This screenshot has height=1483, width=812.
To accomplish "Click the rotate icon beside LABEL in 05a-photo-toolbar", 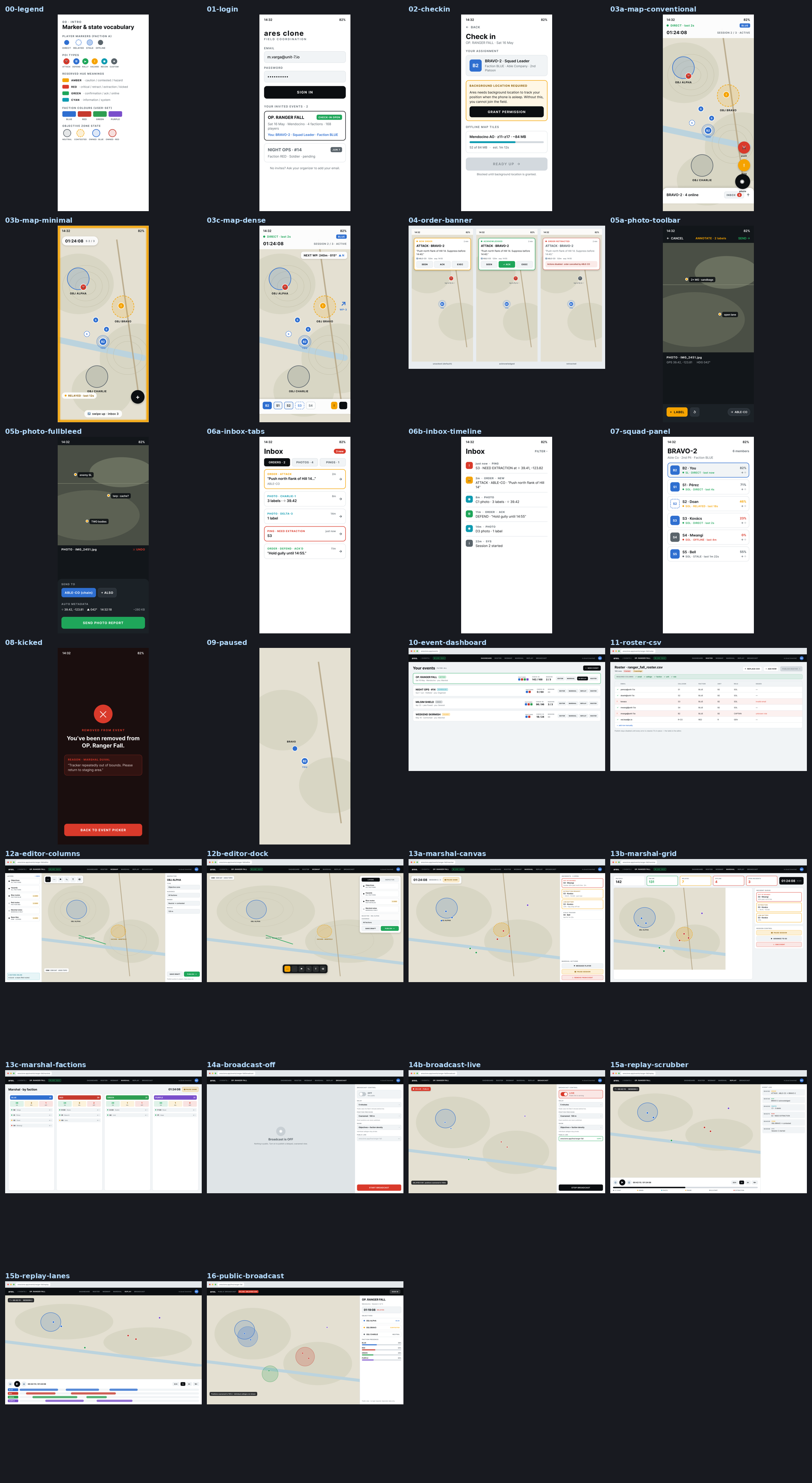I will coord(694,412).
